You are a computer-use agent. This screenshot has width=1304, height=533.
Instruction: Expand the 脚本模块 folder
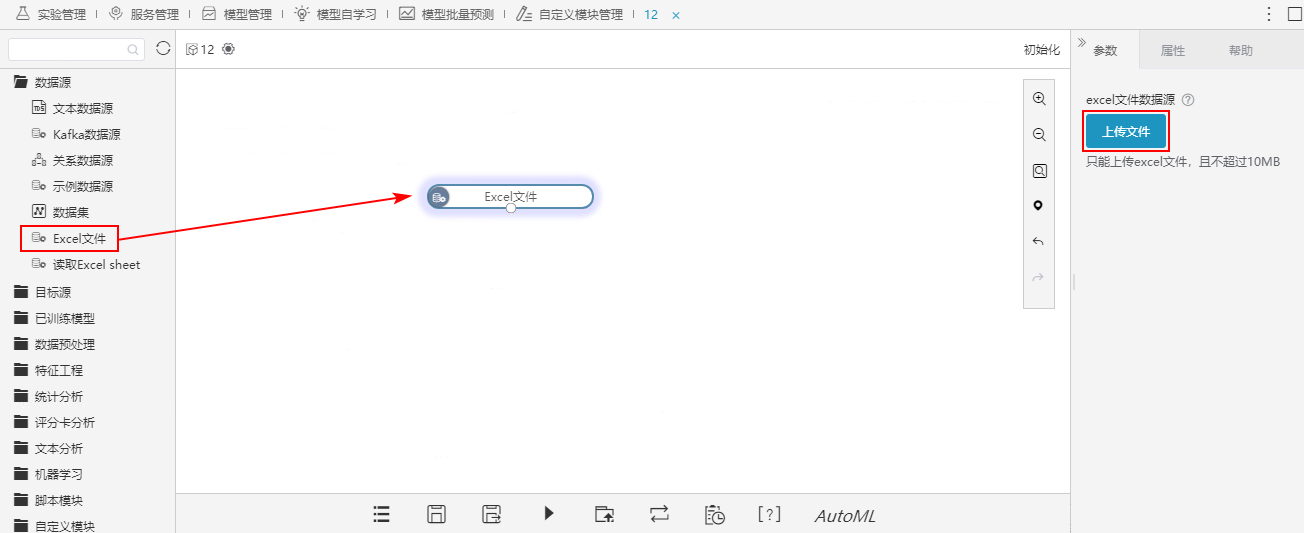[x=48, y=500]
